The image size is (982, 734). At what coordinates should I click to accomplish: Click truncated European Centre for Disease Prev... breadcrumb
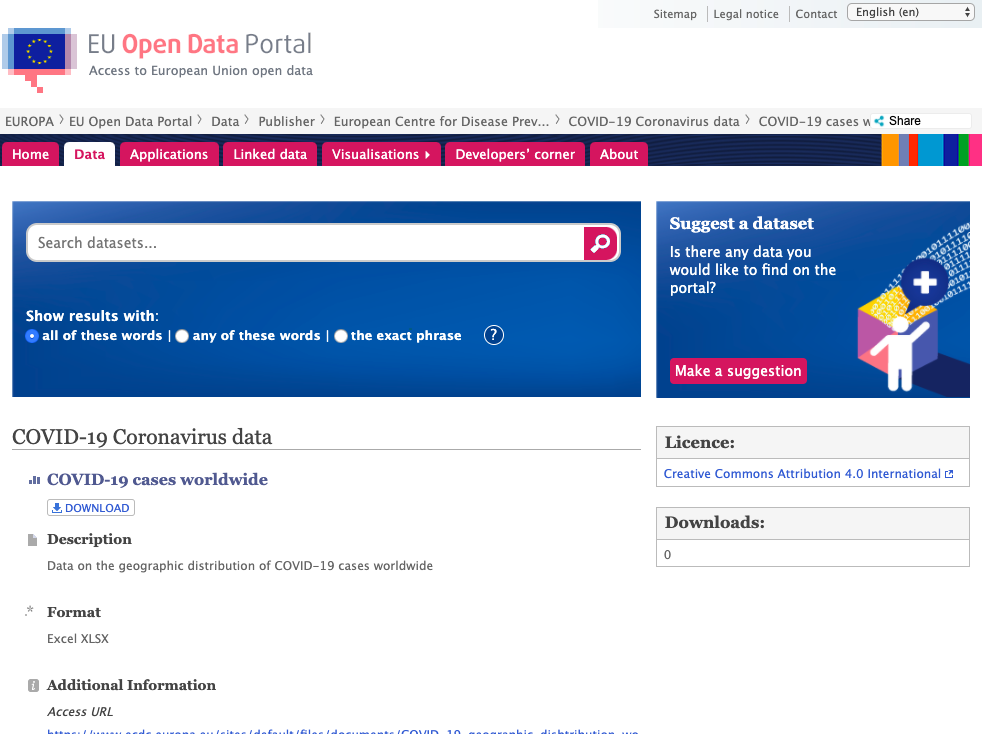pos(441,121)
